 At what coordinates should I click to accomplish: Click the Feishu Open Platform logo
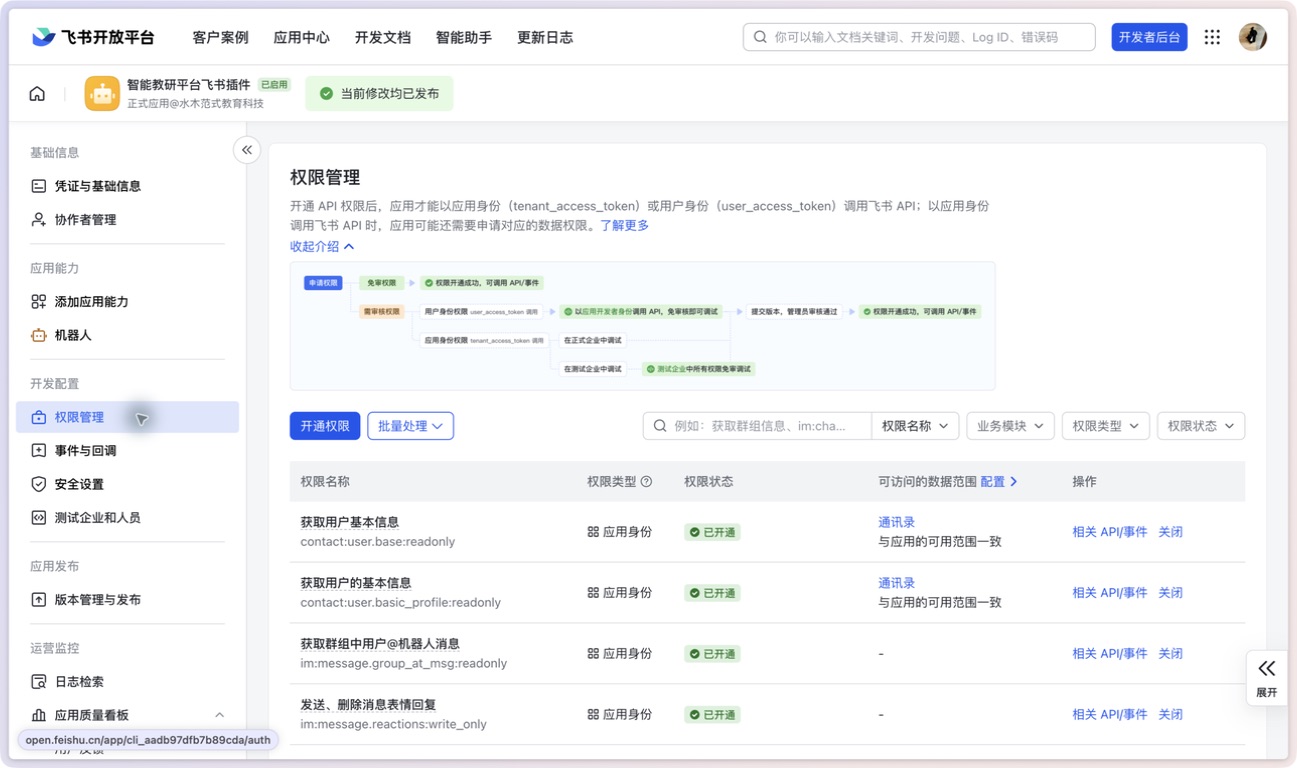(x=93, y=37)
